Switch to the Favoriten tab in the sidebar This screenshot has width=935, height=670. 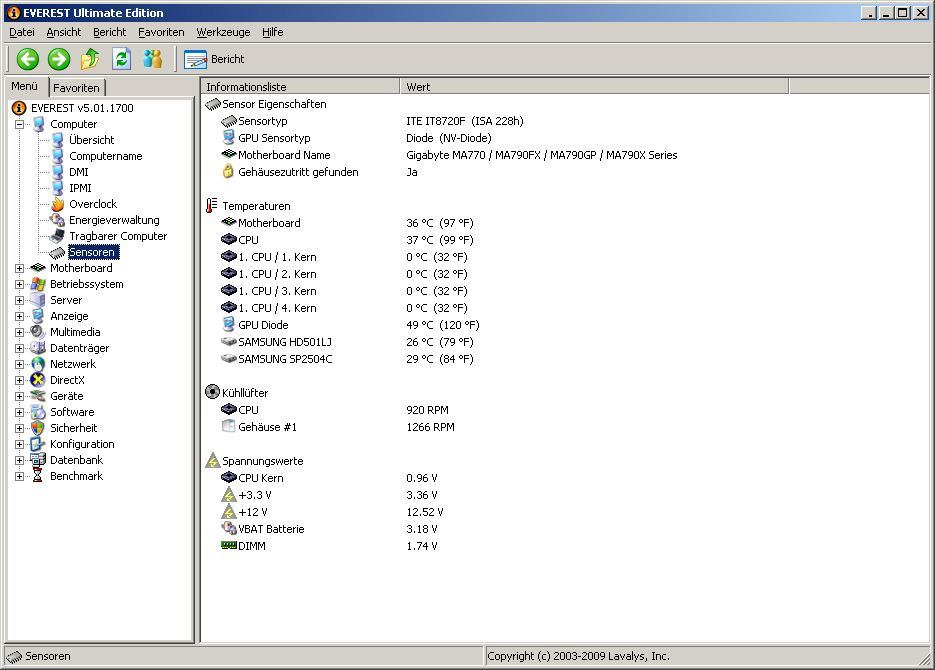(76, 88)
